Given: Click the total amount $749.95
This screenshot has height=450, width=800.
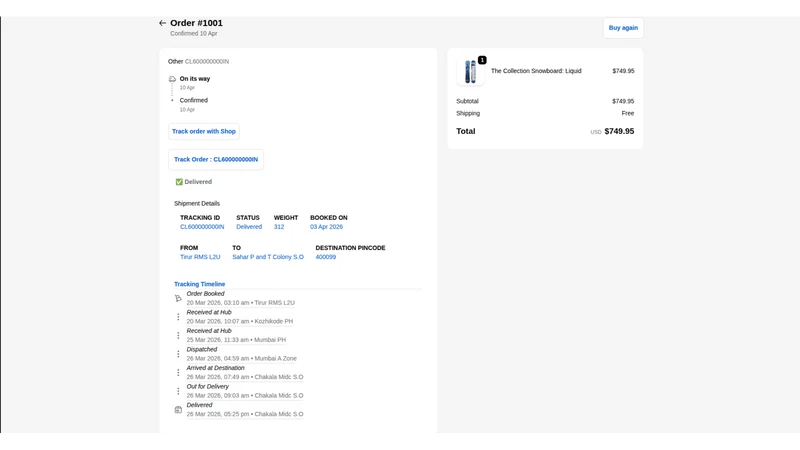Looking at the screenshot, I should 619,131.
